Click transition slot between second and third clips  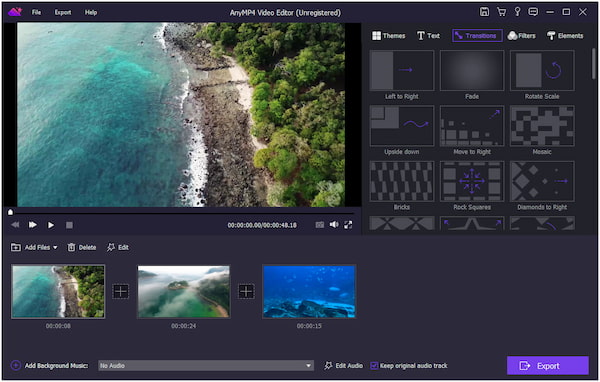click(x=246, y=292)
